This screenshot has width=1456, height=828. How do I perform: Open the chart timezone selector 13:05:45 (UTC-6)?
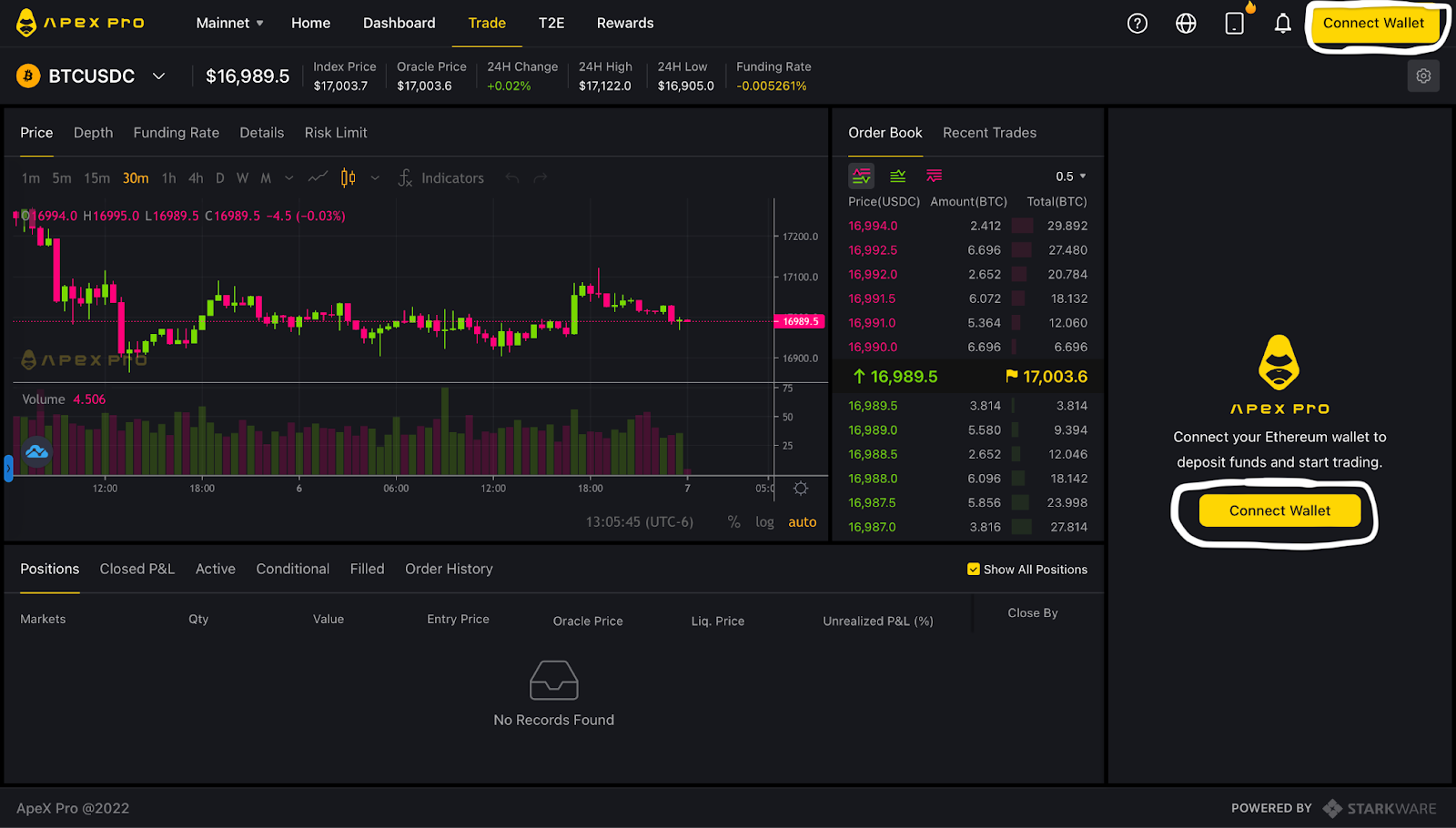(x=640, y=522)
